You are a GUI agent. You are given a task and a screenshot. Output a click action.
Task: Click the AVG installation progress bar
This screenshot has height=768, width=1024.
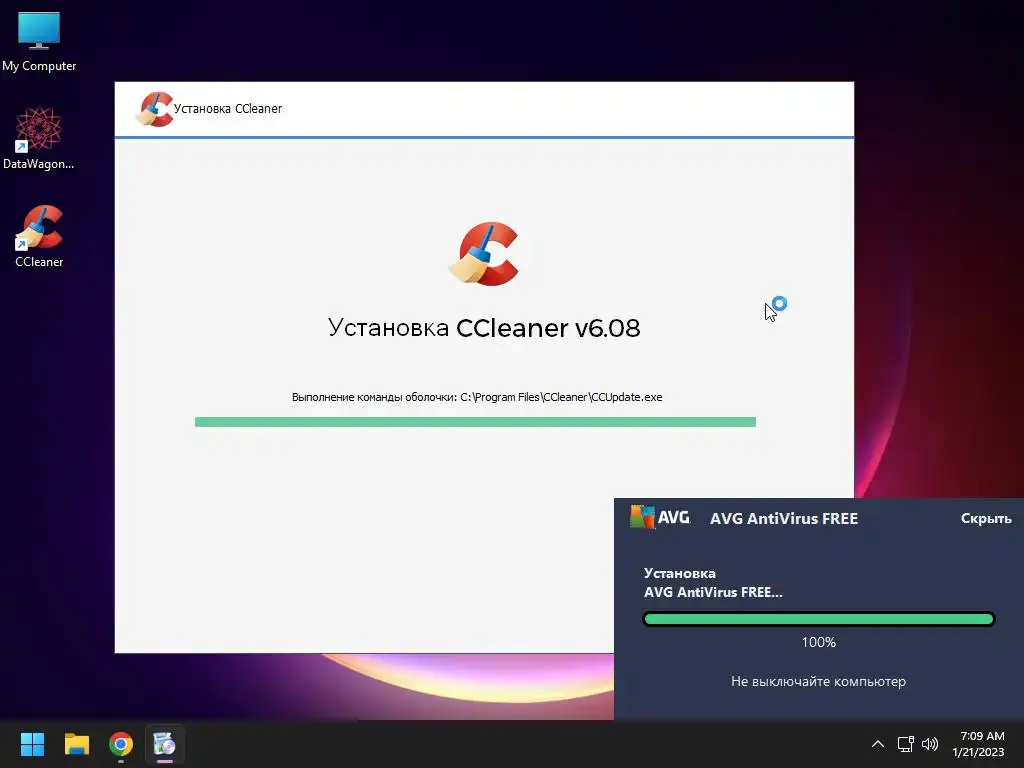click(x=819, y=618)
